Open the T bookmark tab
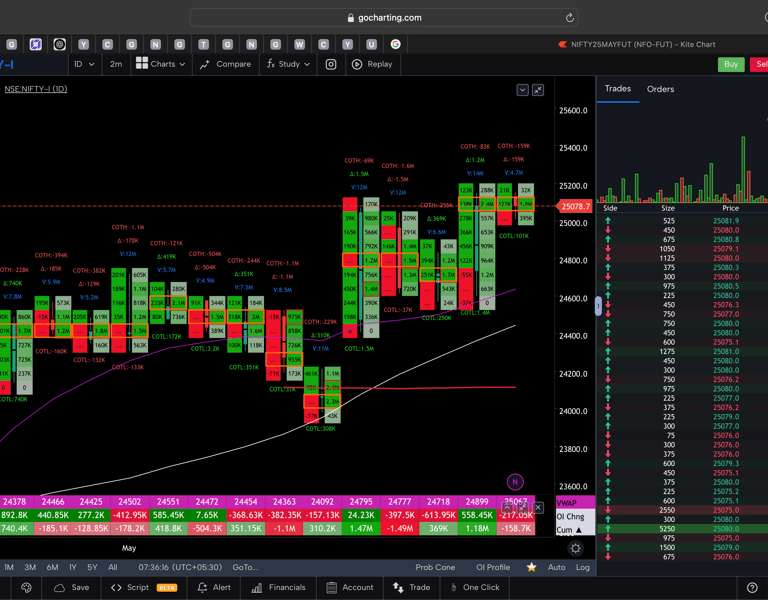This screenshot has width=768, height=600. pyautogui.click(x=203, y=45)
